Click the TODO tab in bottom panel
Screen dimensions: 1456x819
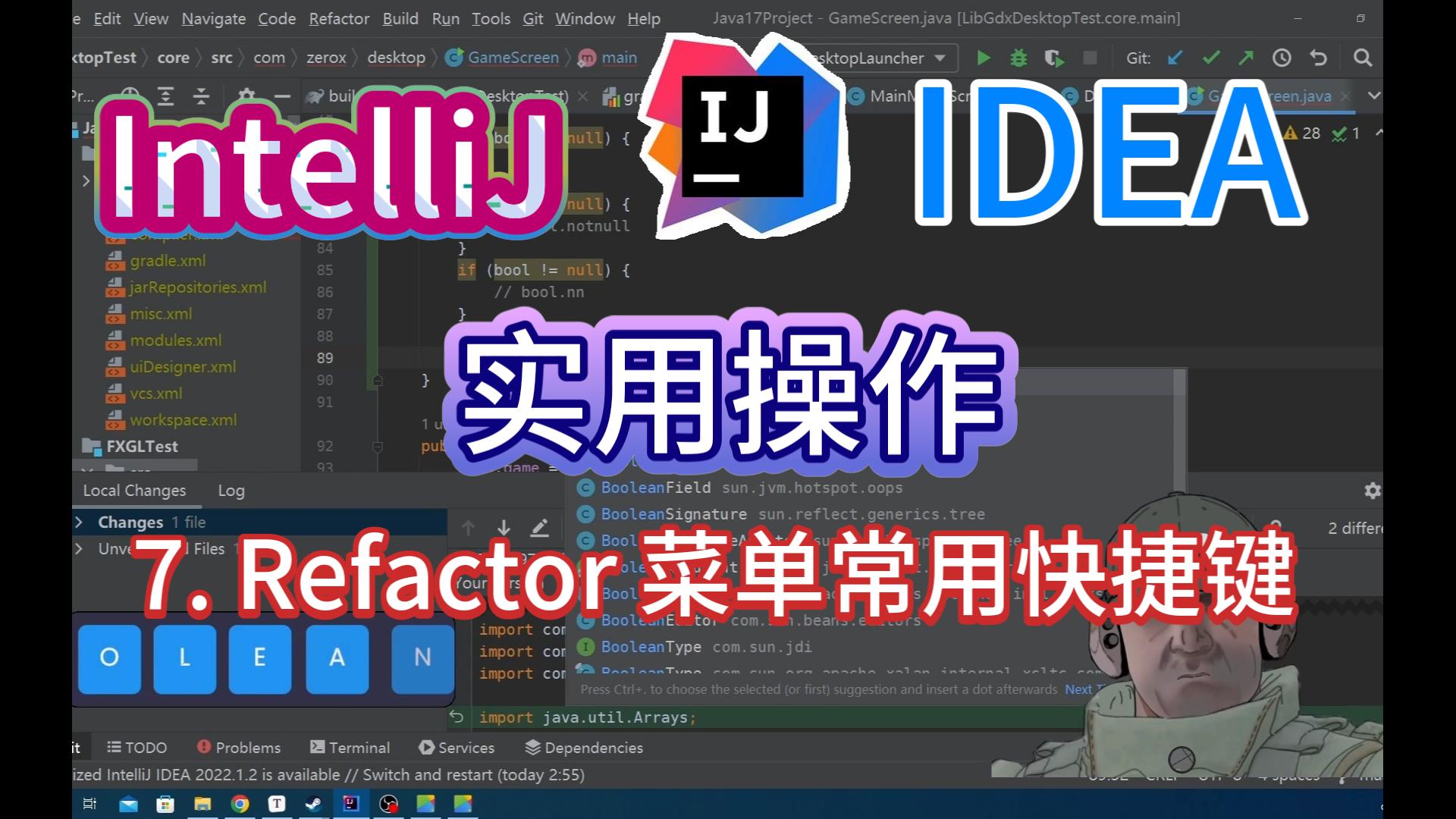pos(144,747)
